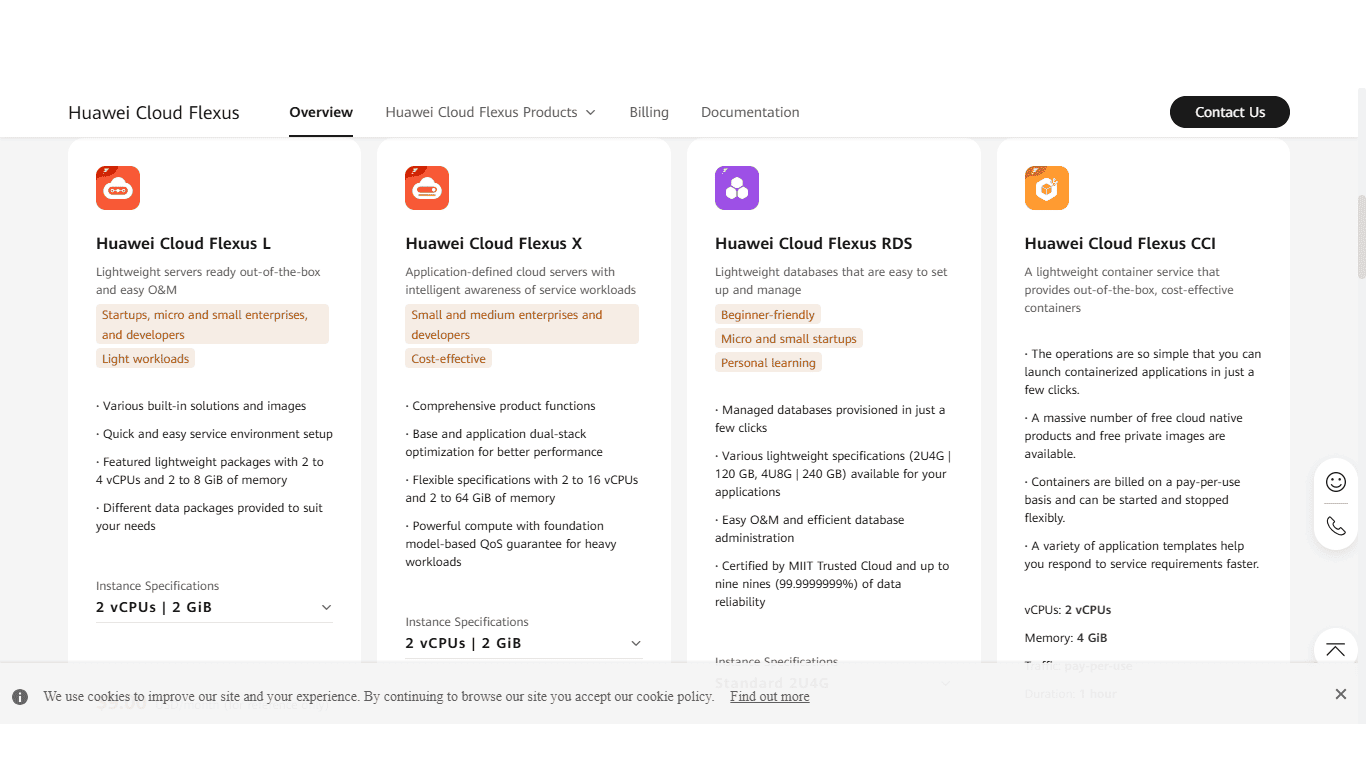This screenshot has height=768, width=1366.
Task: Click Small and medium enterprises and developers tag
Action: (522, 324)
